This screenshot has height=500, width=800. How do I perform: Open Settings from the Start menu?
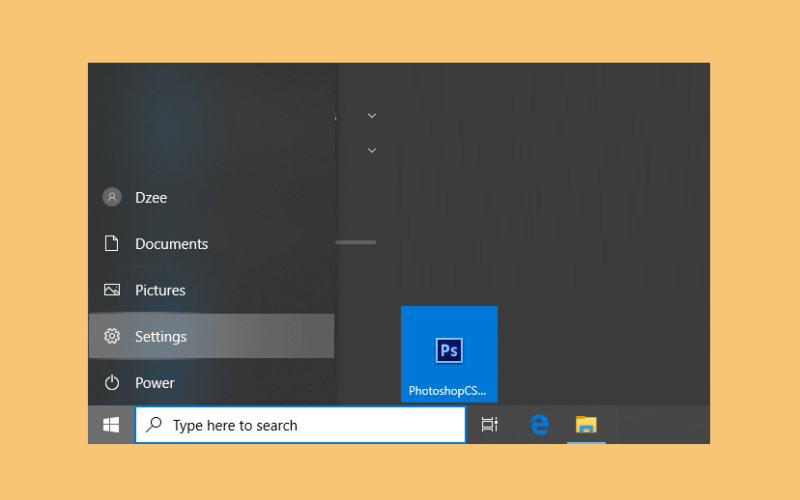pyautogui.click(x=211, y=336)
